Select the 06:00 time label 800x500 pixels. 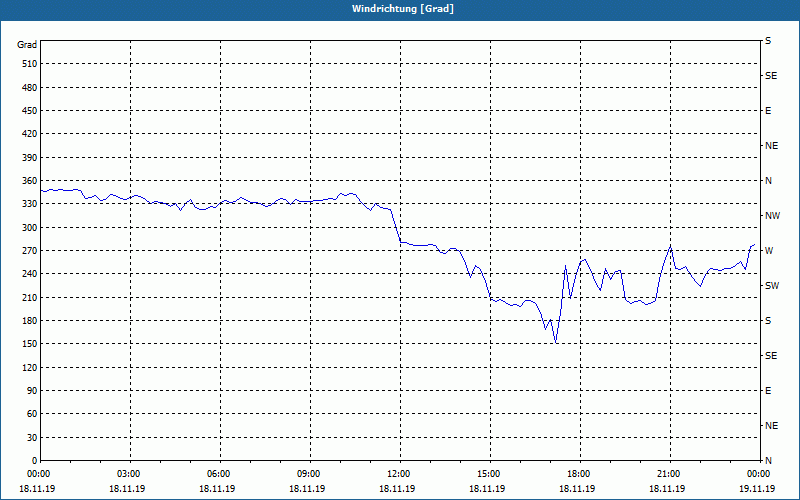[218, 474]
